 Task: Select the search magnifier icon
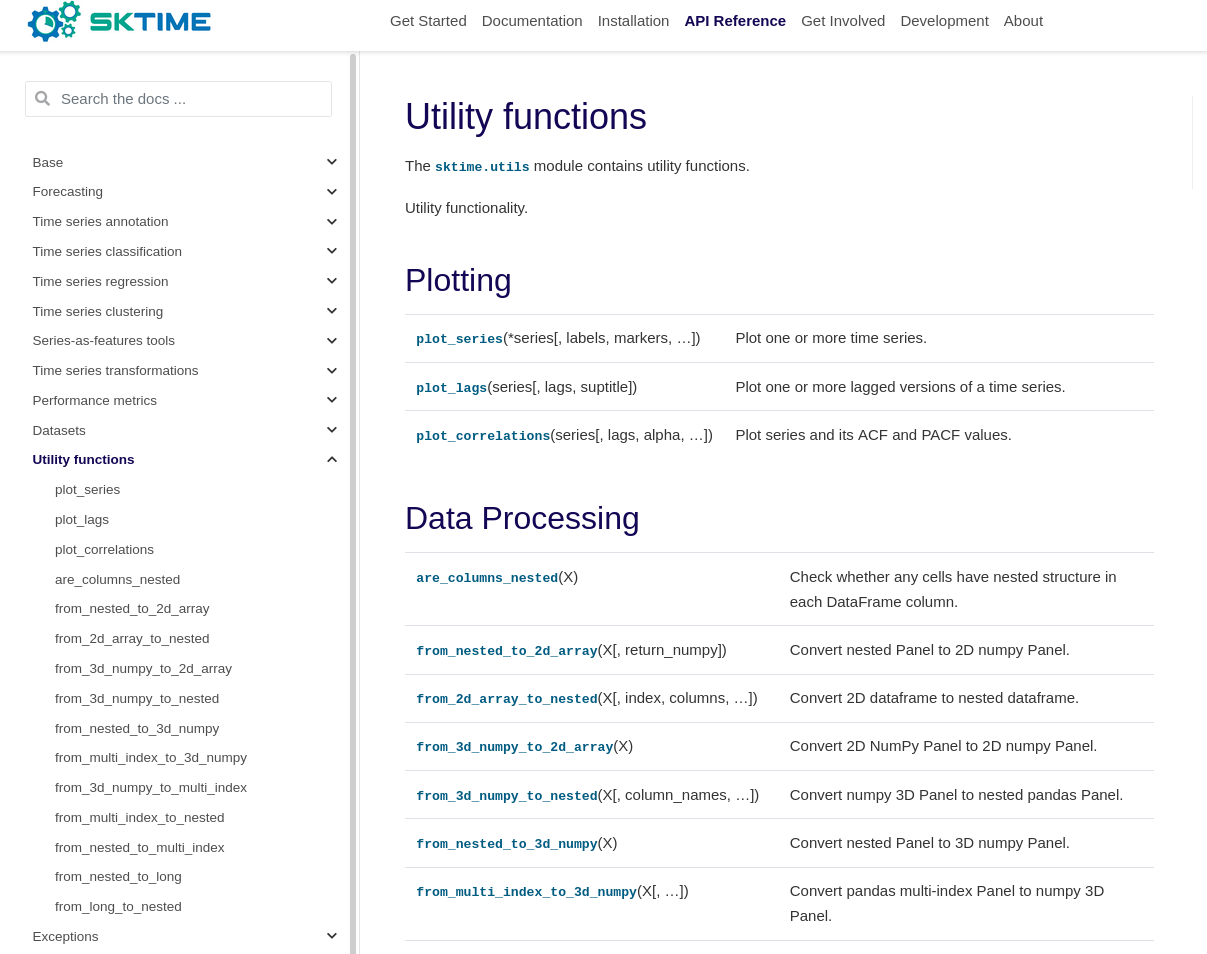[42, 98]
